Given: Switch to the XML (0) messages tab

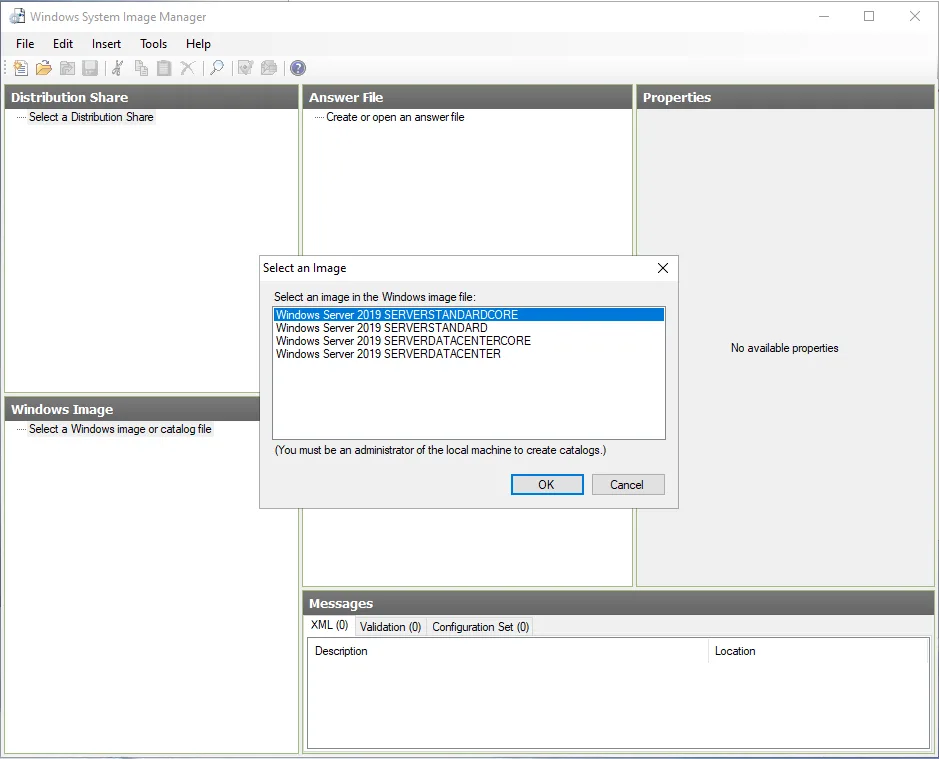Looking at the screenshot, I should pyautogui.click(x=329, y=625).
